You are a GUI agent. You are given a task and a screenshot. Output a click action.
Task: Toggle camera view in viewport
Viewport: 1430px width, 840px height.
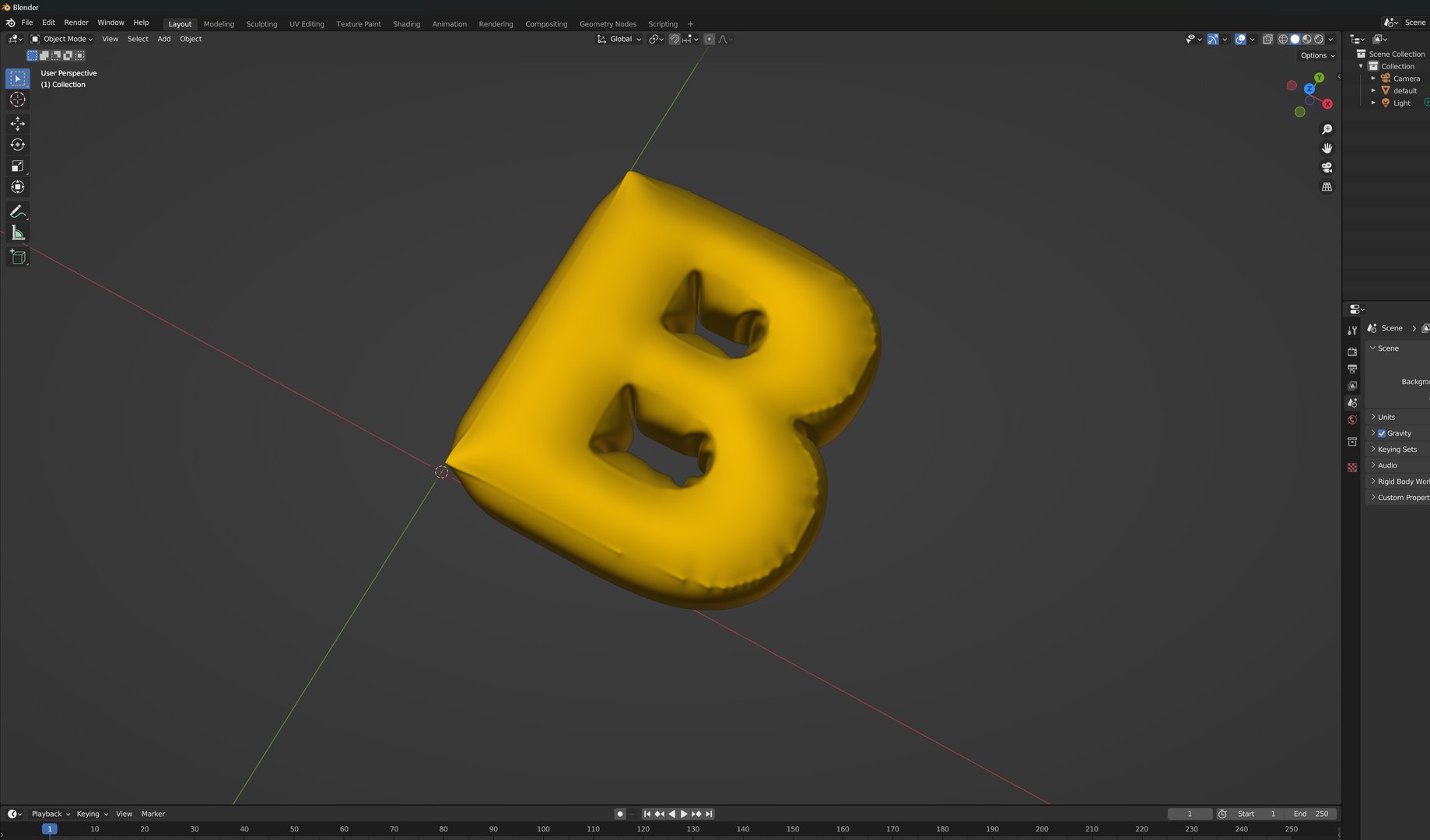pos(1327,167)
